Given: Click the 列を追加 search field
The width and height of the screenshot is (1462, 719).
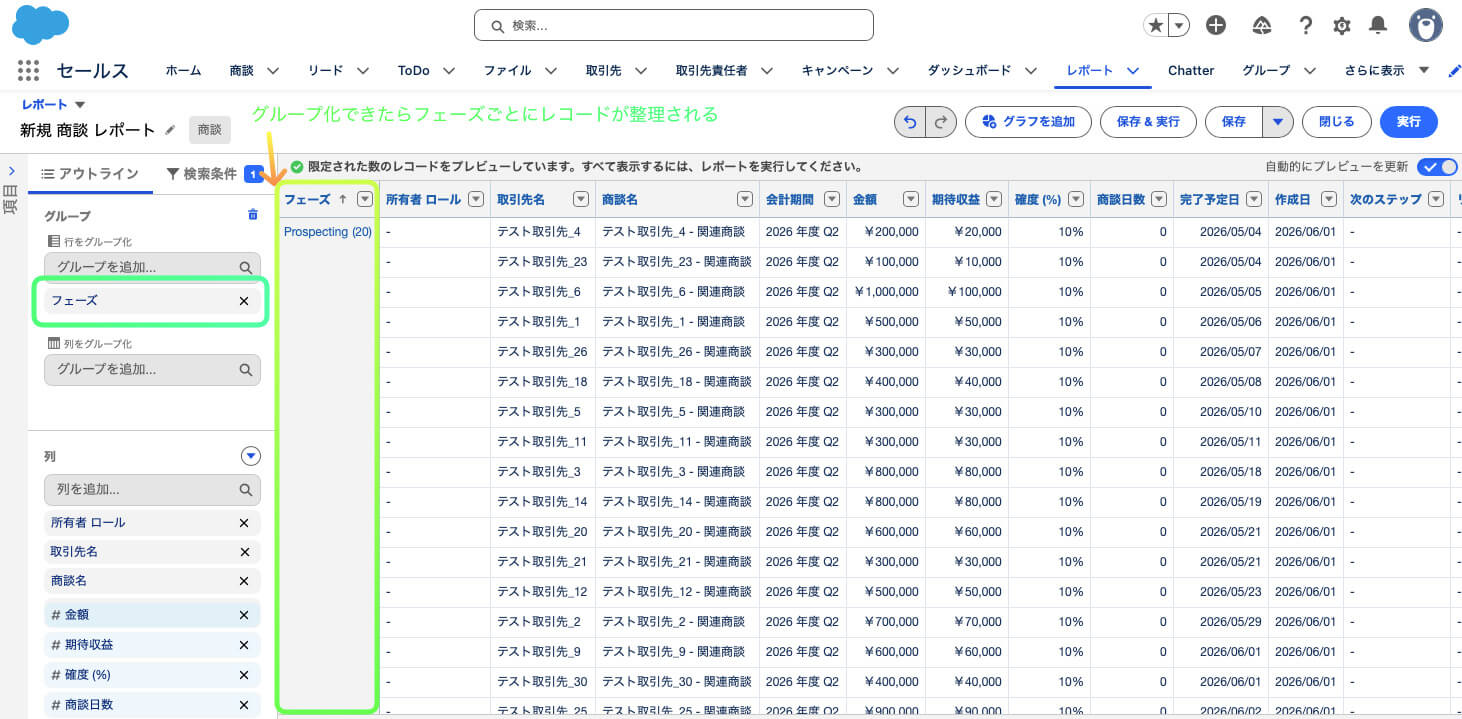Looking at the screenshot, I should [152, 490].
